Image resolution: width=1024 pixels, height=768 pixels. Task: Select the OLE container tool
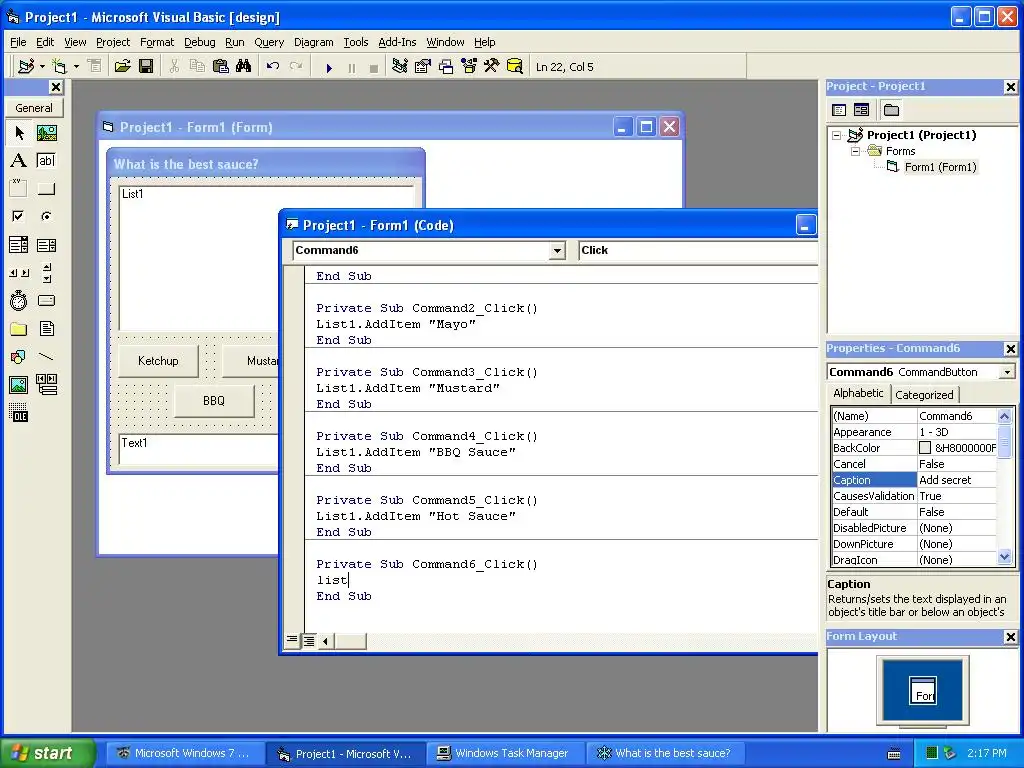[x=19, y=413]
